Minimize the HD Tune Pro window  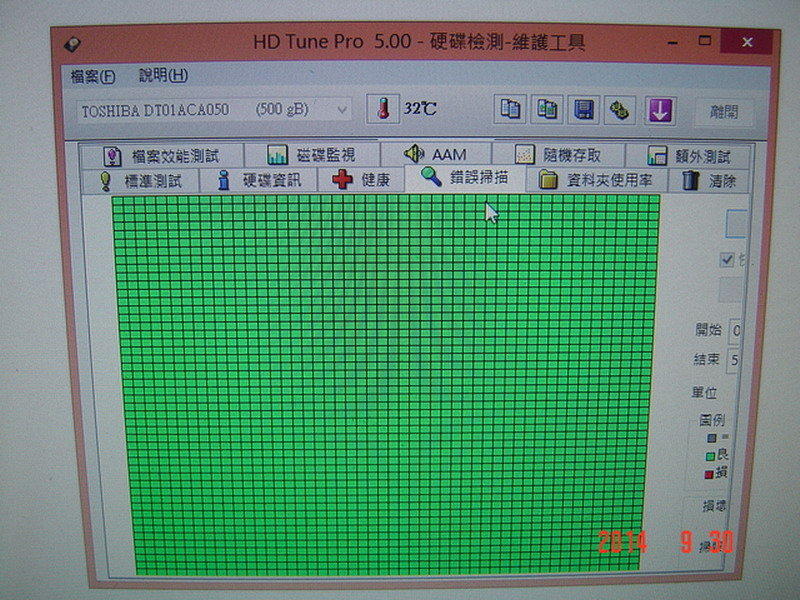coord(673,43)
